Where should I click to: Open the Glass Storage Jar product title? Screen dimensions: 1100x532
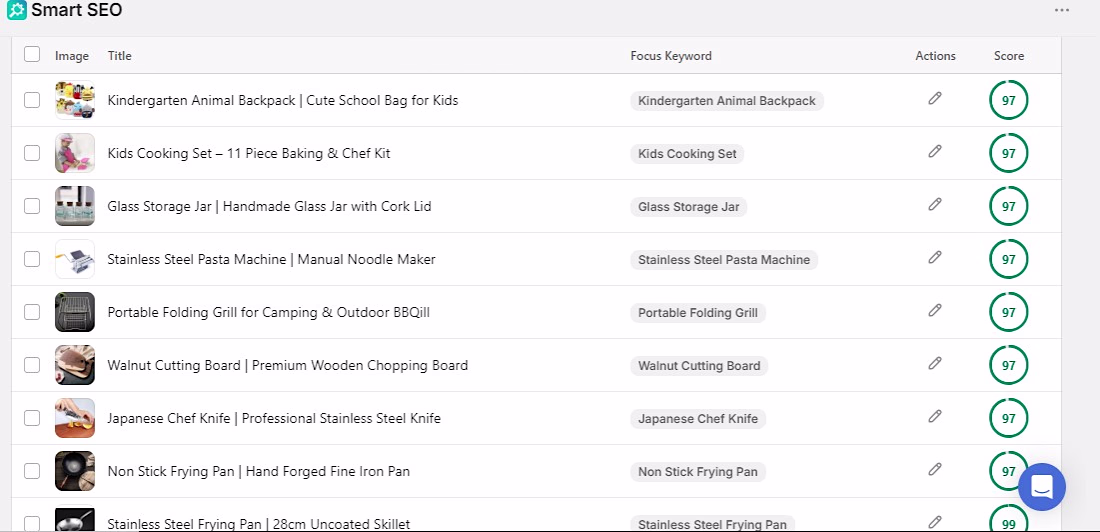[269, 206]
